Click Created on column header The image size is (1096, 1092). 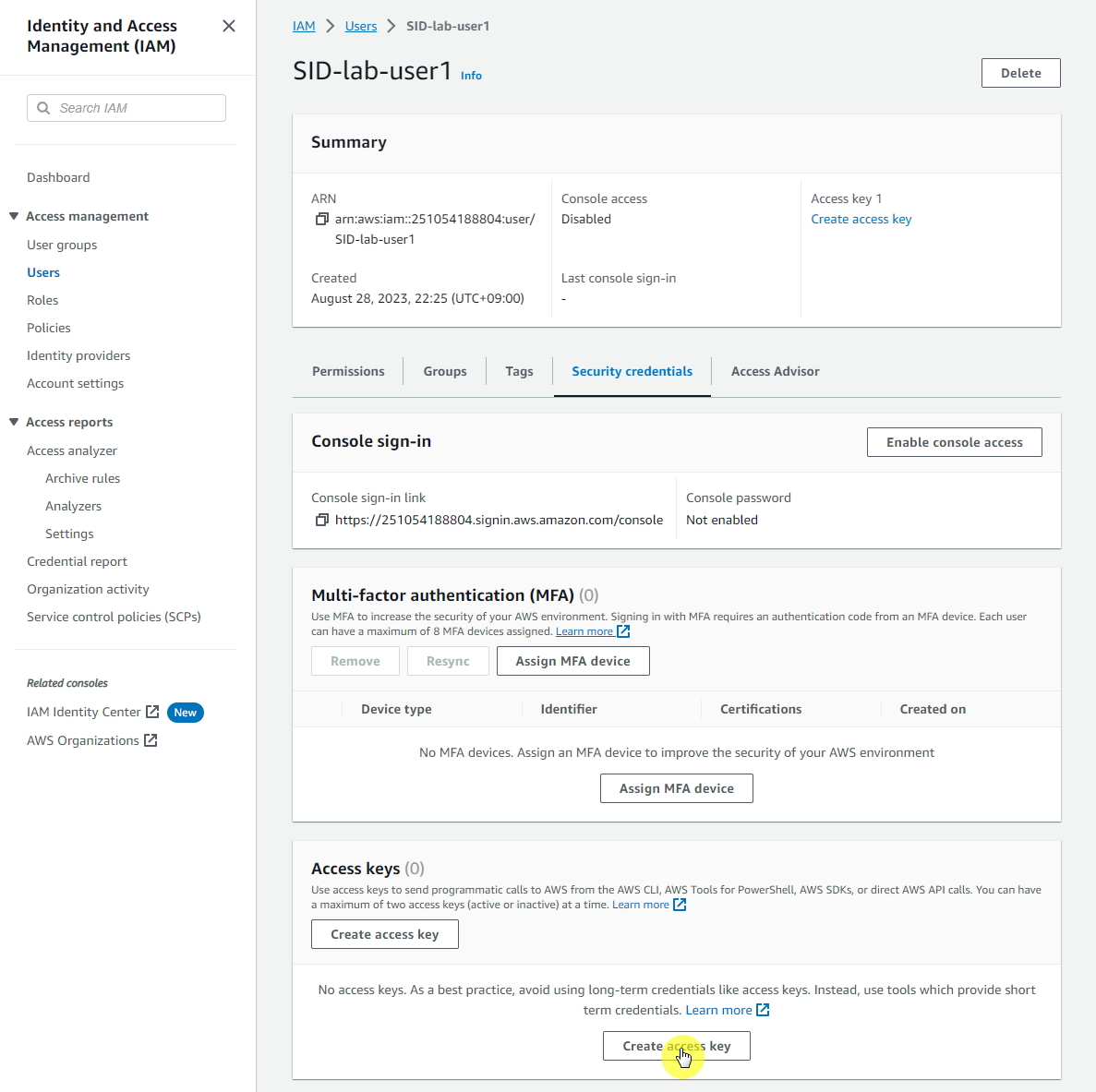(x=933, y=709)
